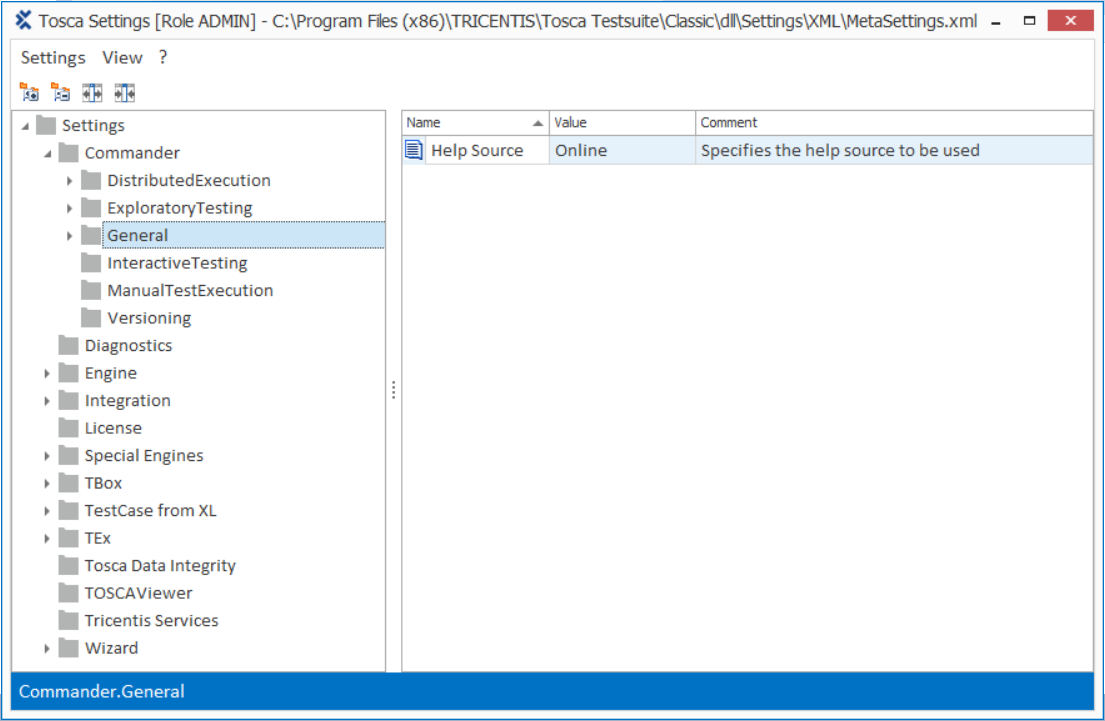Click the expand all tree nodes toolbar icon

tap(29, 93)
